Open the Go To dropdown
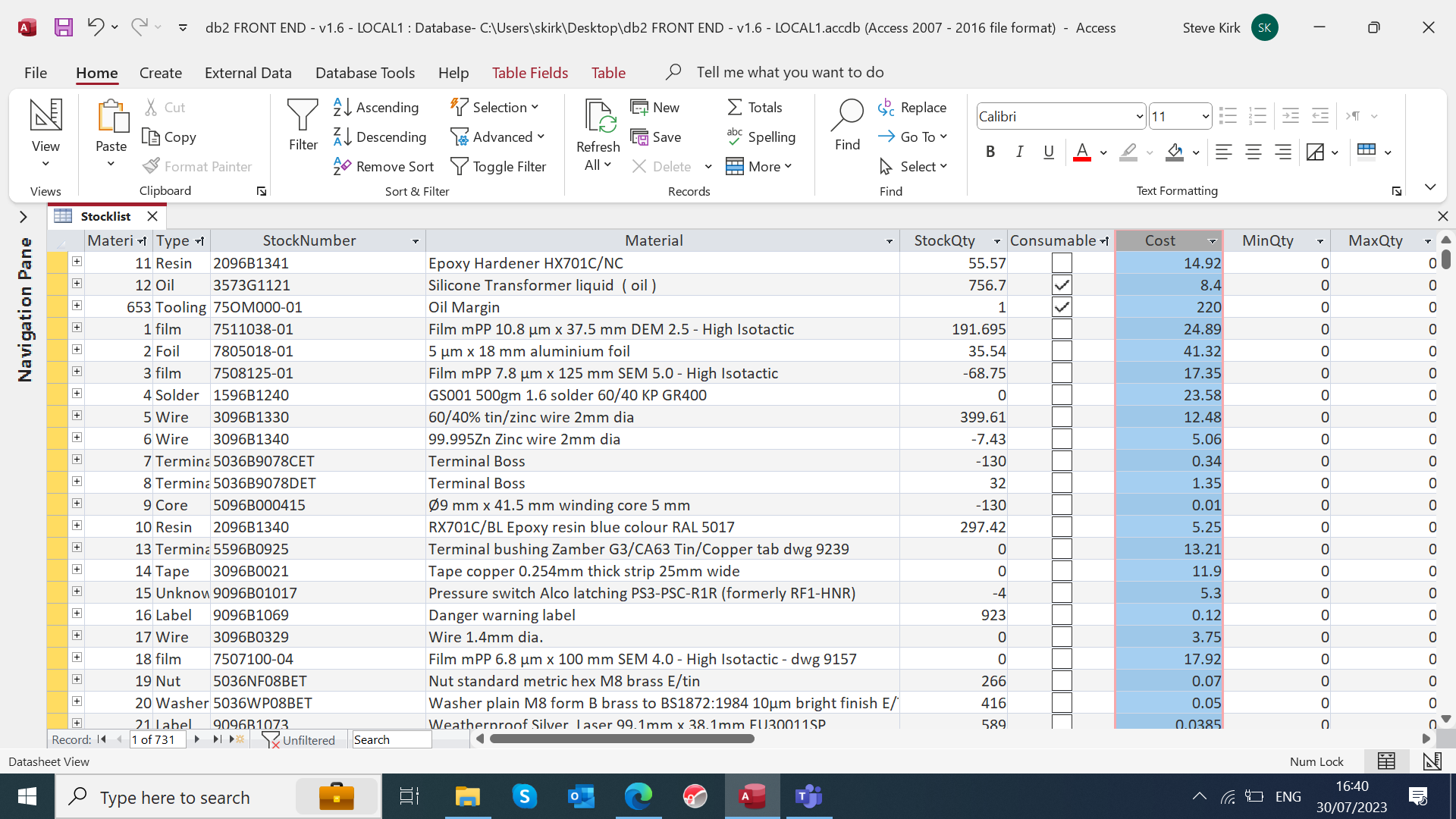The height and width of the screenshot is (819, 1456). point(913,136)
